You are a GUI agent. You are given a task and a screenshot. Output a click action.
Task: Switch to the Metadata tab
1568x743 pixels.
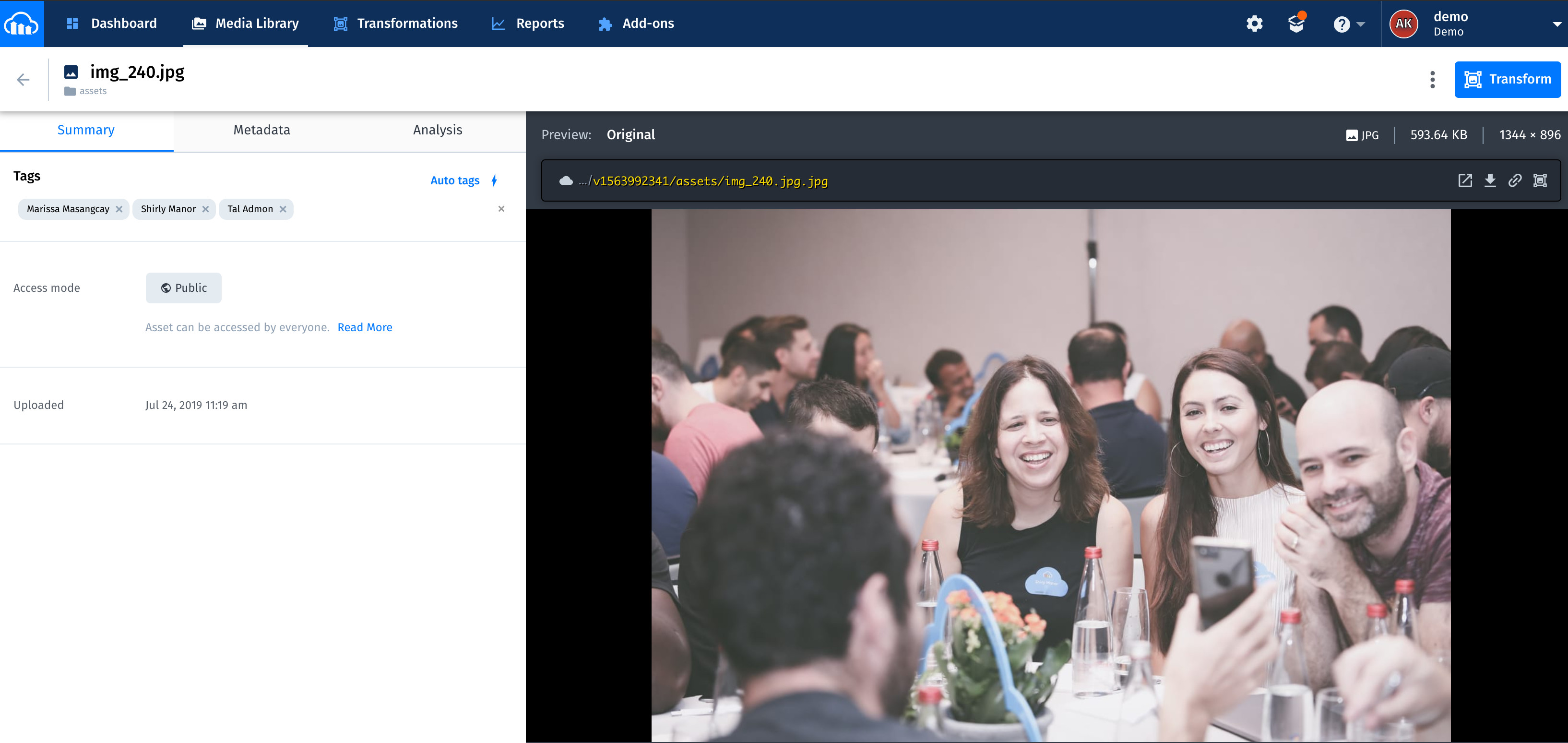tap(262, 130)
